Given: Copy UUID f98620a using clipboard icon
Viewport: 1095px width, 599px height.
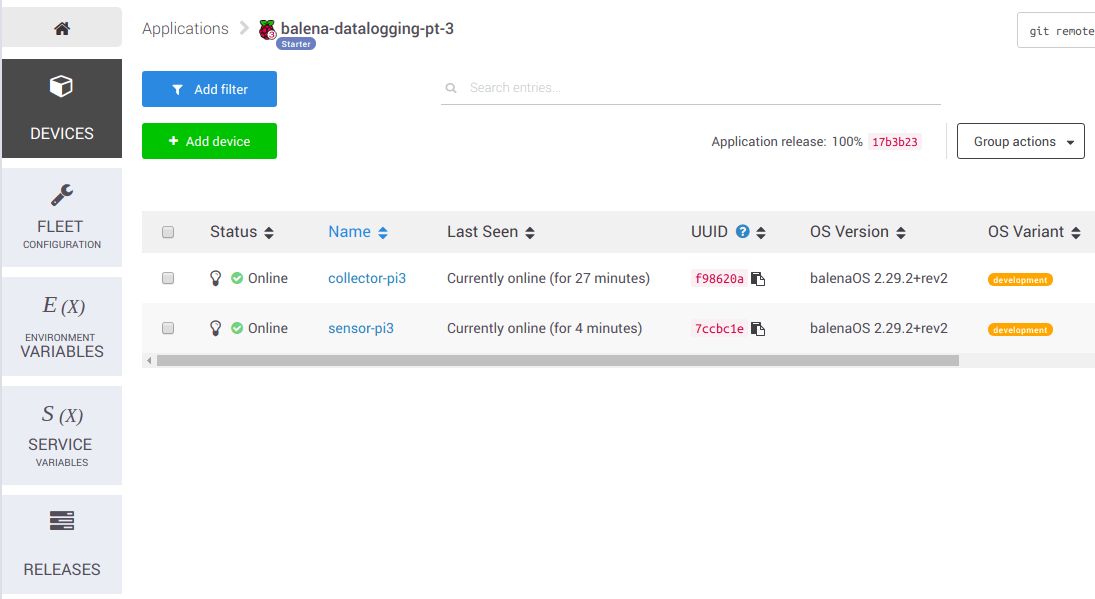Looking at the screenshot, I should pyautogui.click(x=758, y=279).
